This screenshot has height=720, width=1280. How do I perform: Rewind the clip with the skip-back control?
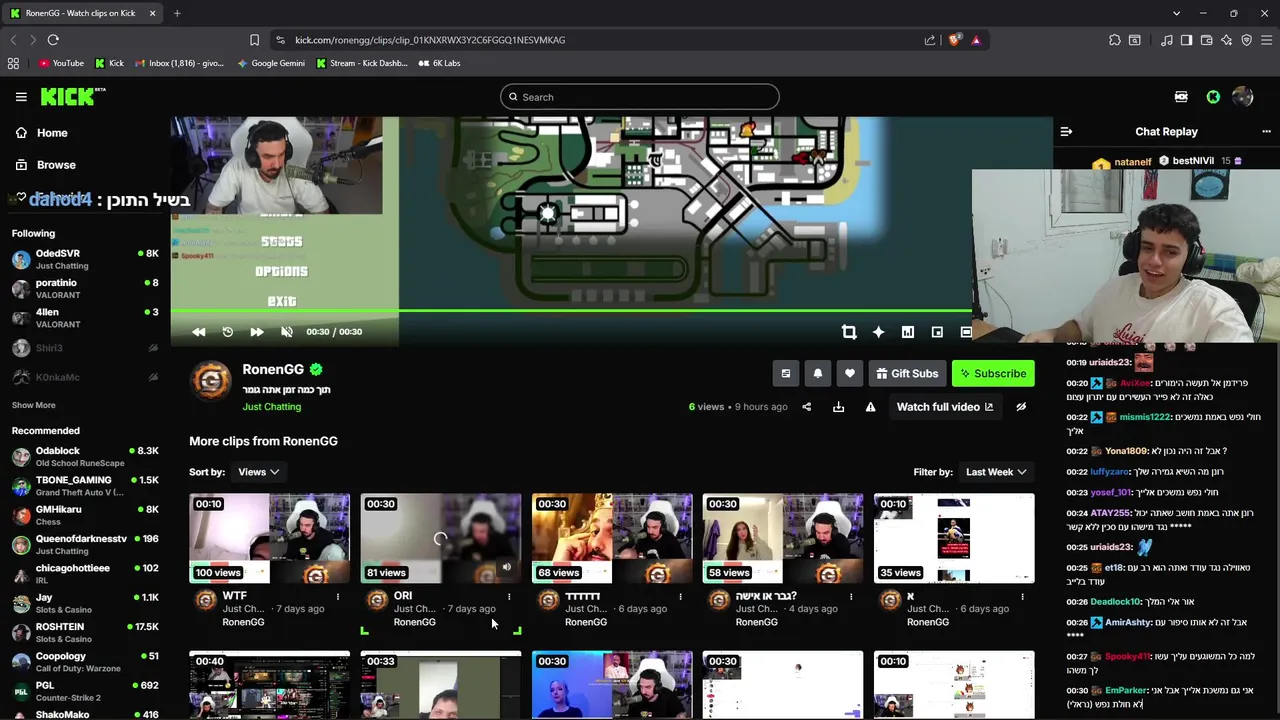pos(198,332)
